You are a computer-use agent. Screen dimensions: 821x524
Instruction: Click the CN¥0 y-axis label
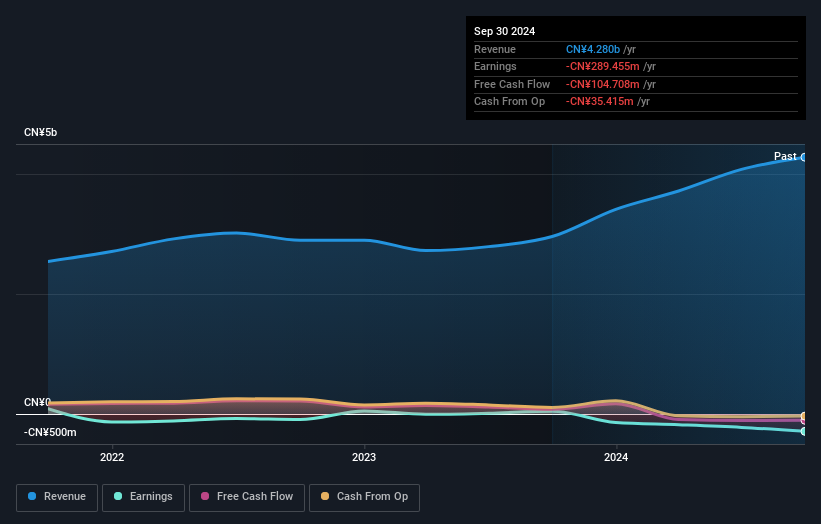pos(37,403)
